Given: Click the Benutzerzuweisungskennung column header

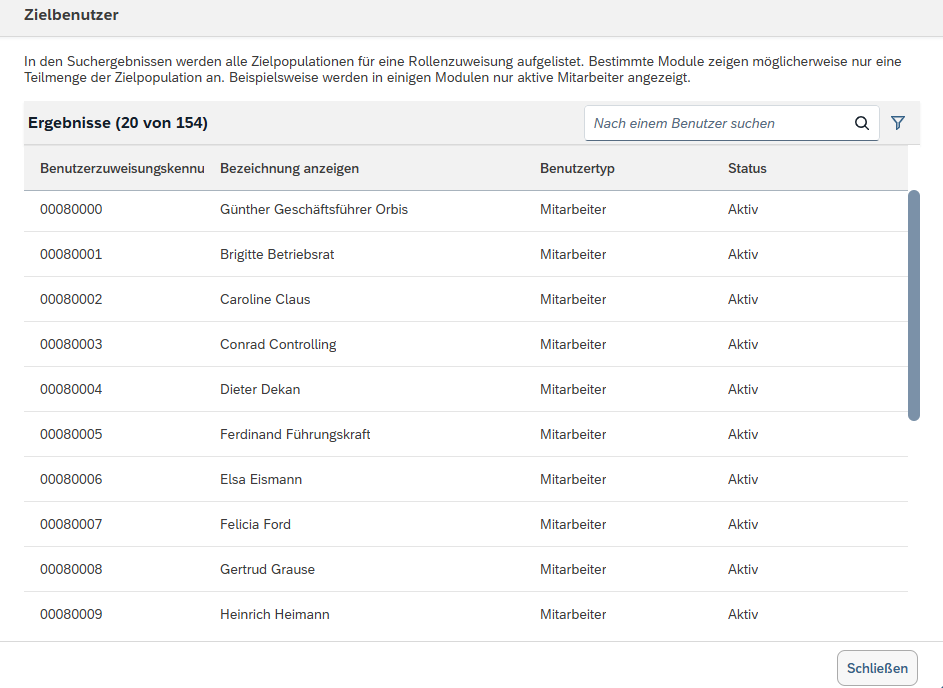Looking at the screenshot, I should (x=122, y=168).
